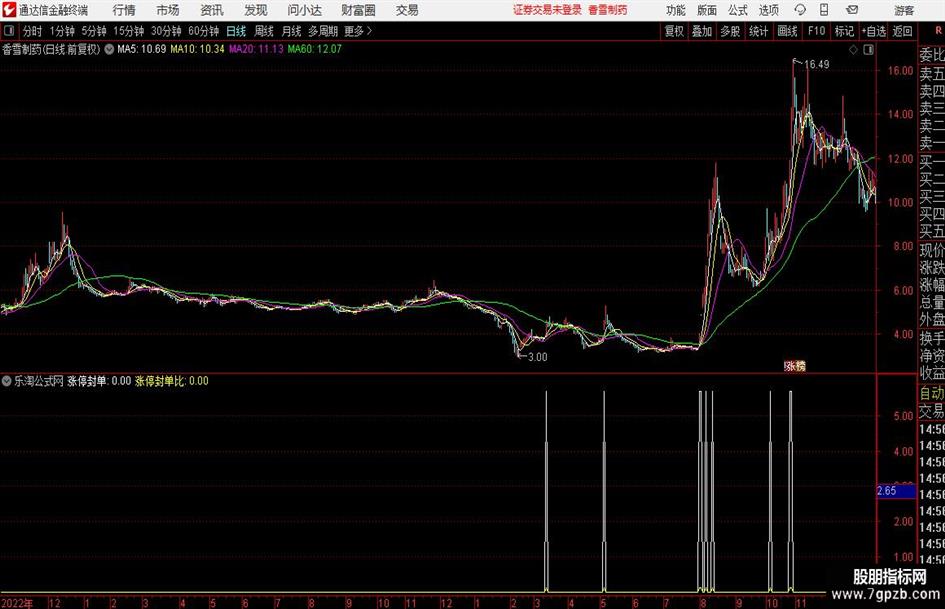Open the 公式 menu

tap(738, 10)
